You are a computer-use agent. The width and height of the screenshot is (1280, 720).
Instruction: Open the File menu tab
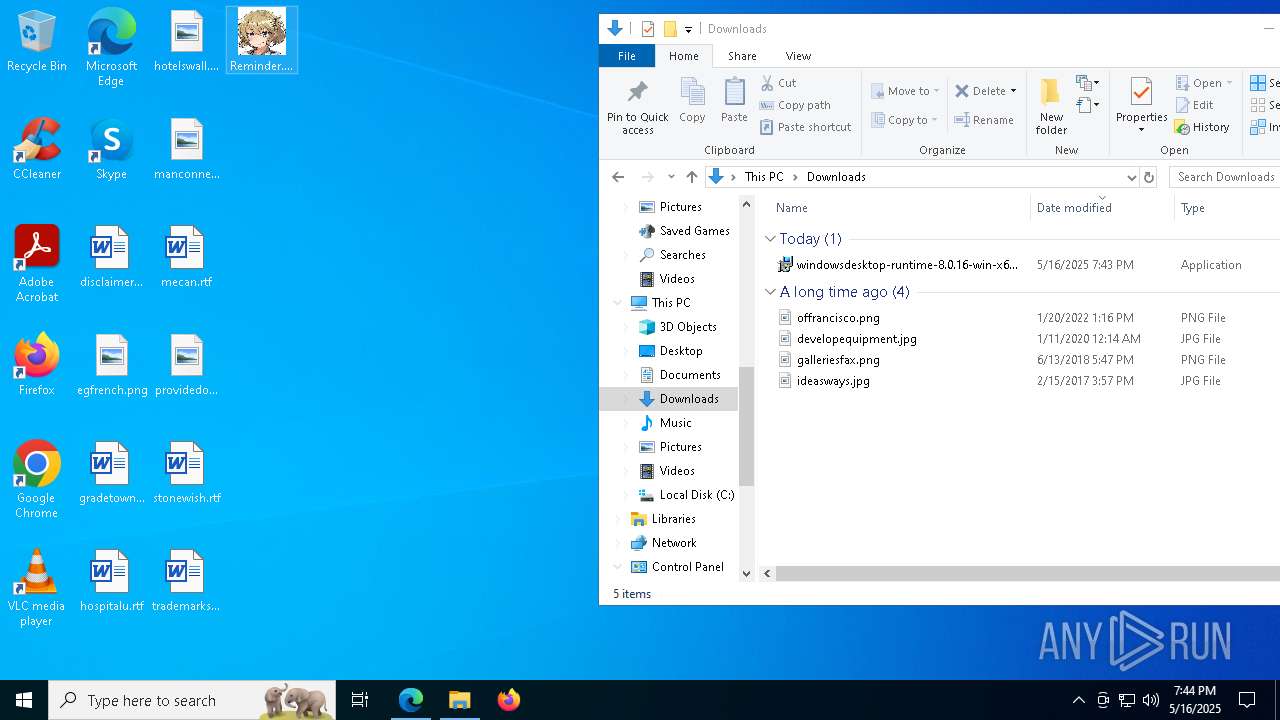[627, 56]
